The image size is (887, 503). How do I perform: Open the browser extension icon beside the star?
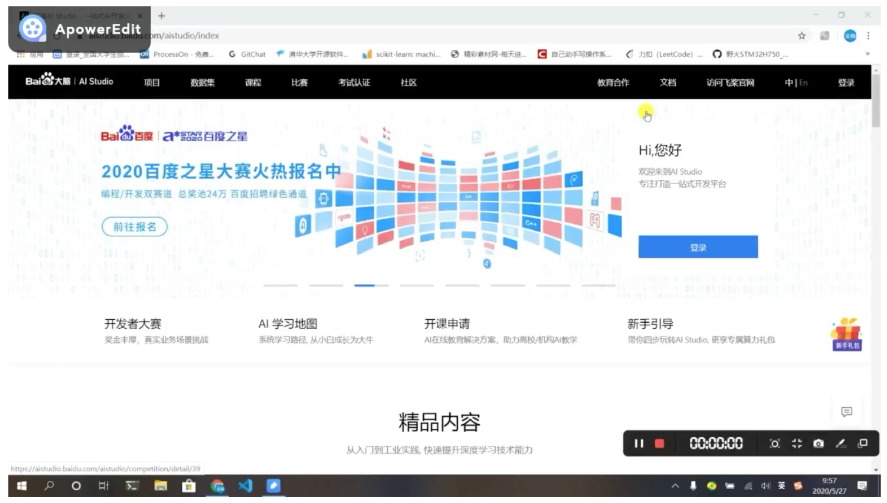coord(825,36)
